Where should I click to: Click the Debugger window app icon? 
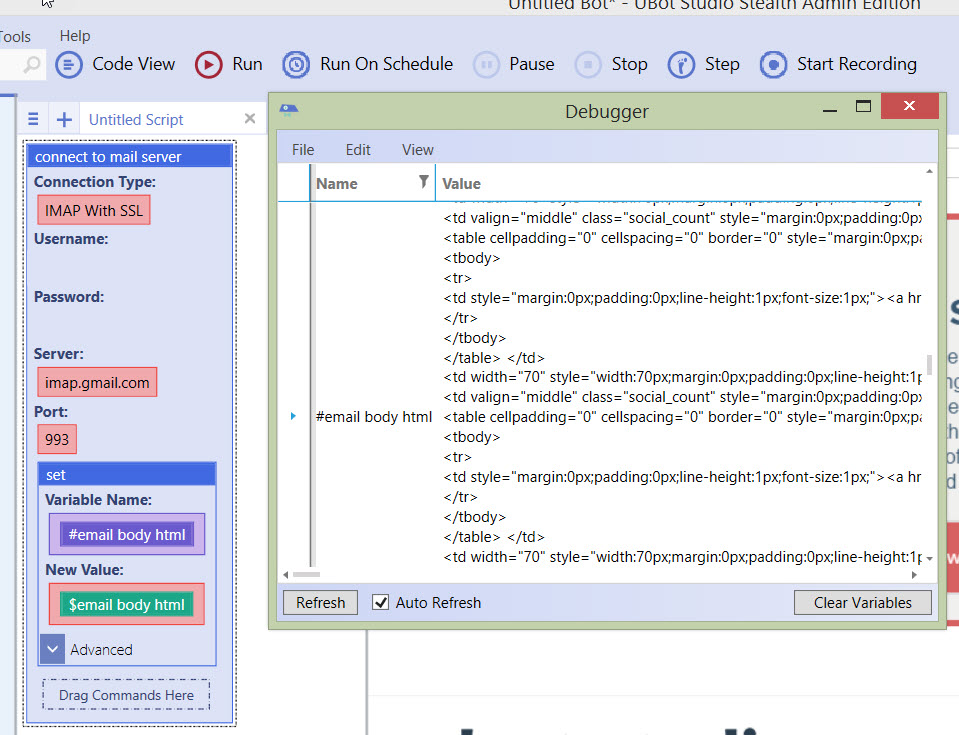(289, 110)
